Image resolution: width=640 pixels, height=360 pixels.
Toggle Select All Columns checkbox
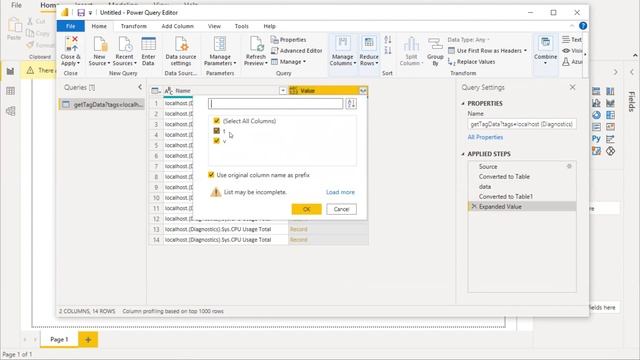click(217, 121)
